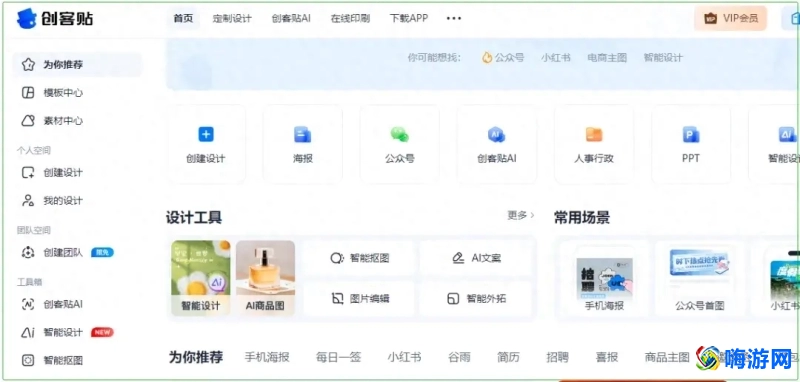Click the blue plus 创建设计 card
Image resolution: width=800 pixels, height=382 pixels.
click(x=206, y=144)
